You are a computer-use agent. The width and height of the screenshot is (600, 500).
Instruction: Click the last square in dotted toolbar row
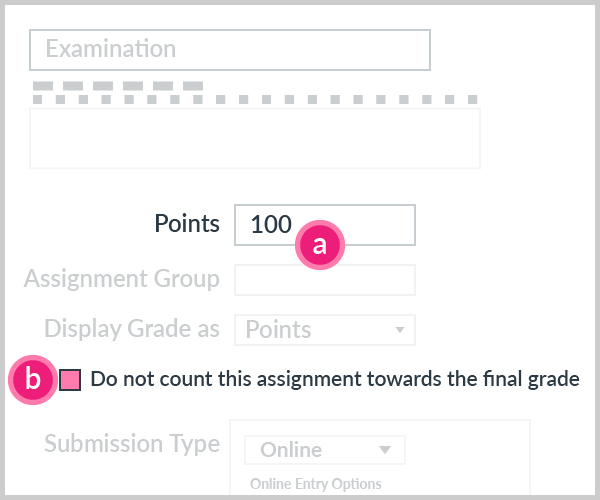473,99
